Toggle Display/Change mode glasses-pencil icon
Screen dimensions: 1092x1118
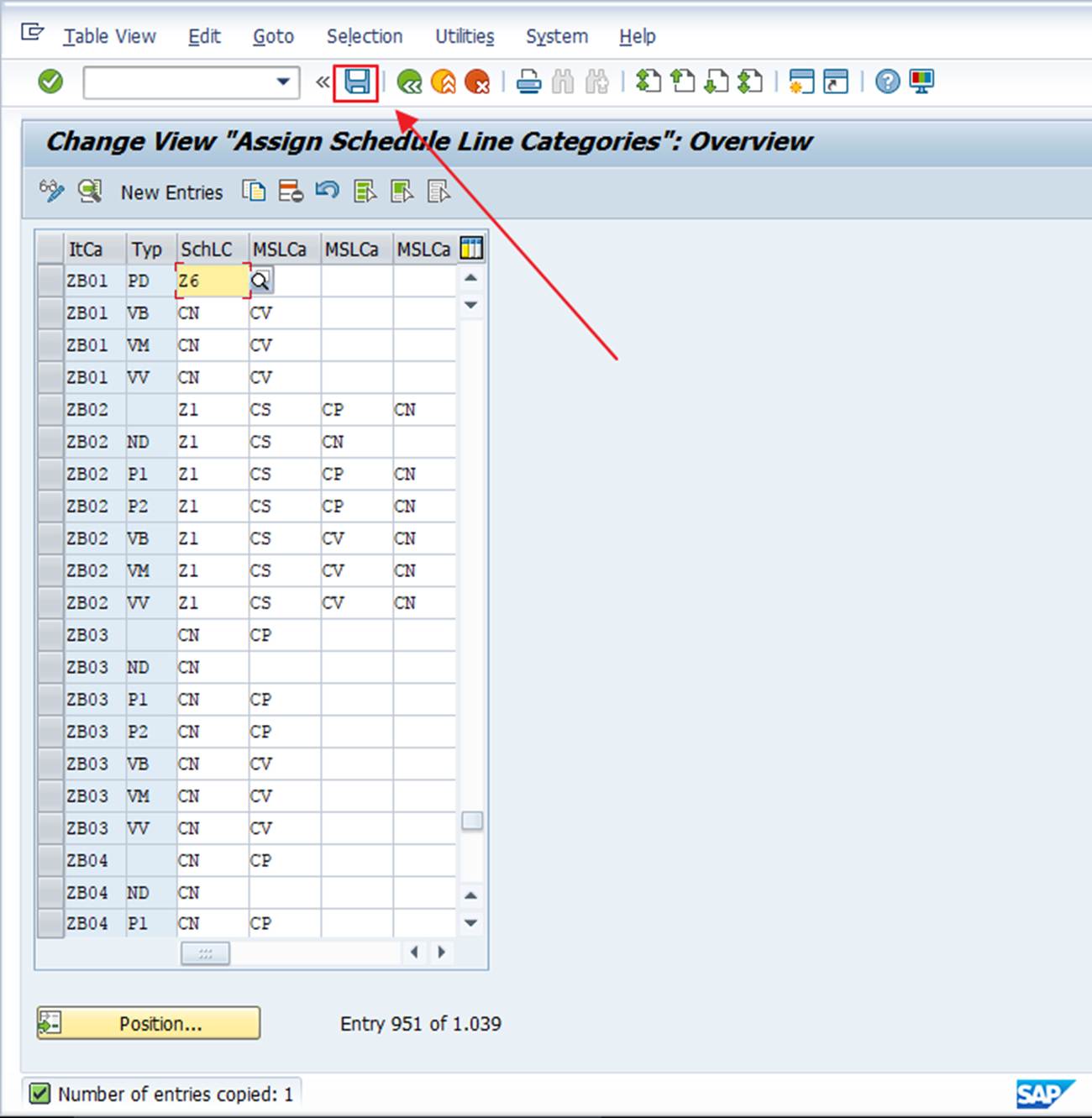(x=51, y=192)
